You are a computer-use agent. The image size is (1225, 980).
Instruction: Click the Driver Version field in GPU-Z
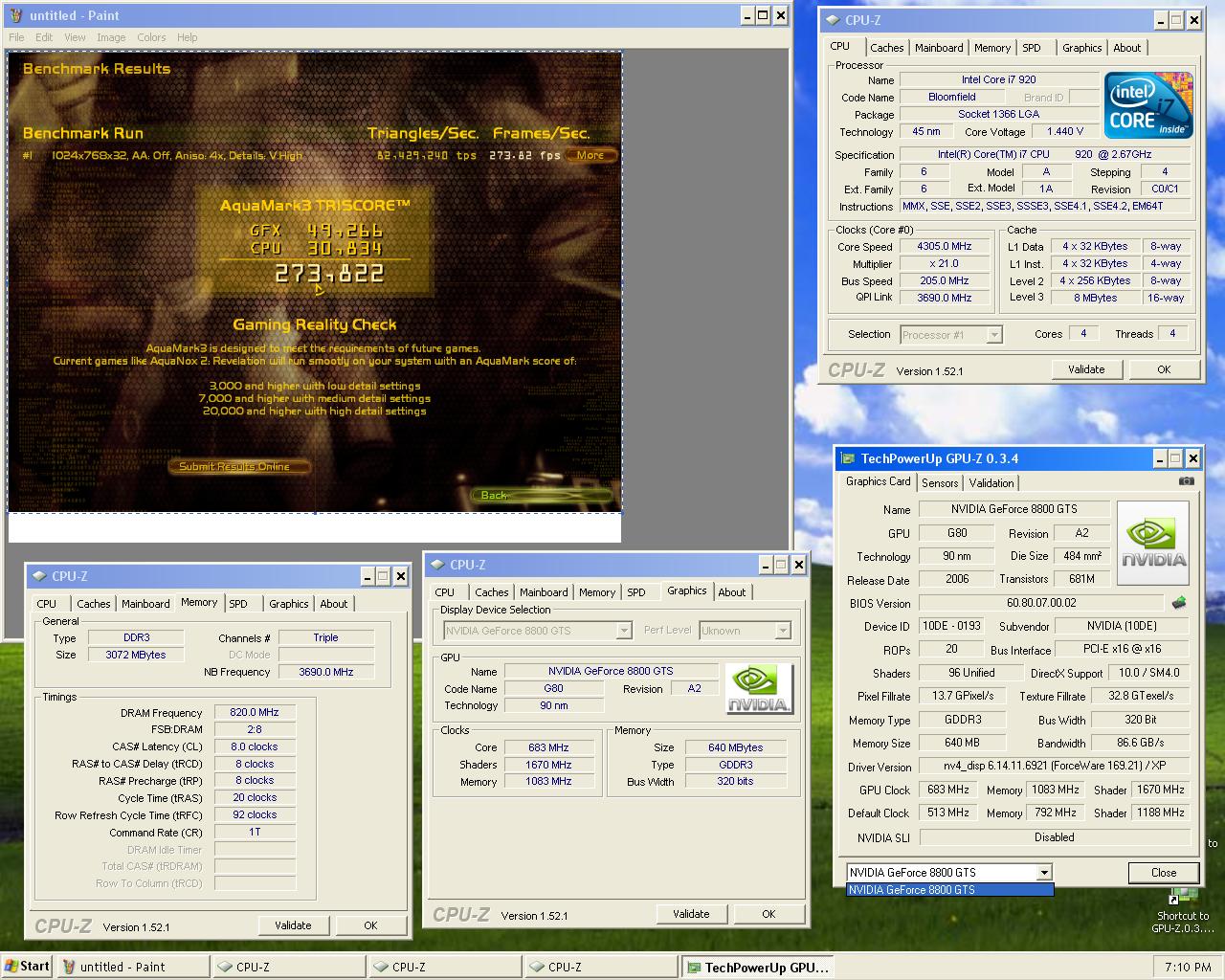click(x=1054, y=767)
